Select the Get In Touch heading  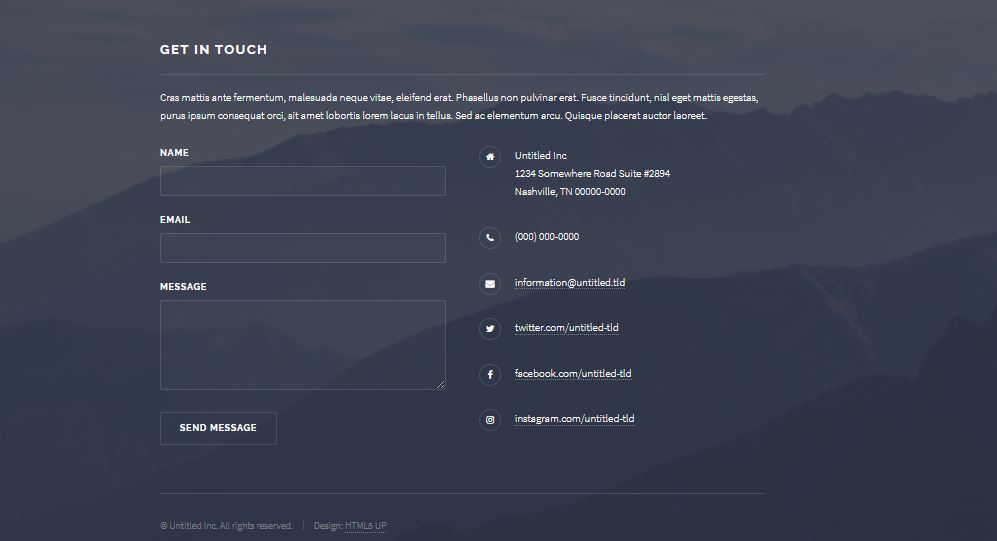click(x=214, y=50)
